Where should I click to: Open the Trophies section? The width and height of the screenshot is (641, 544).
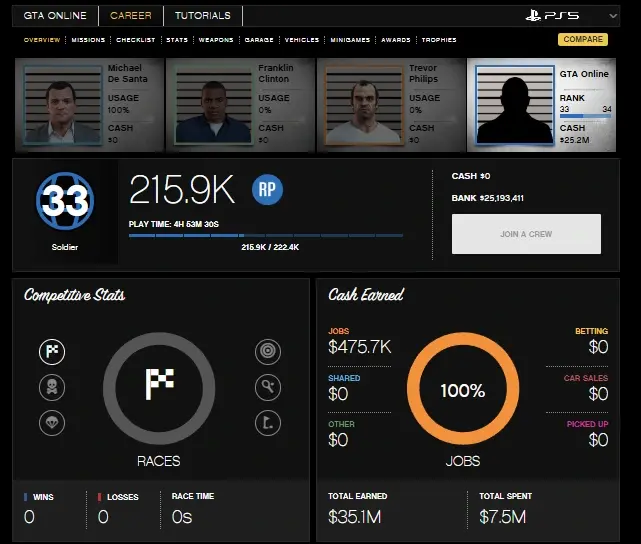(439, 40)
